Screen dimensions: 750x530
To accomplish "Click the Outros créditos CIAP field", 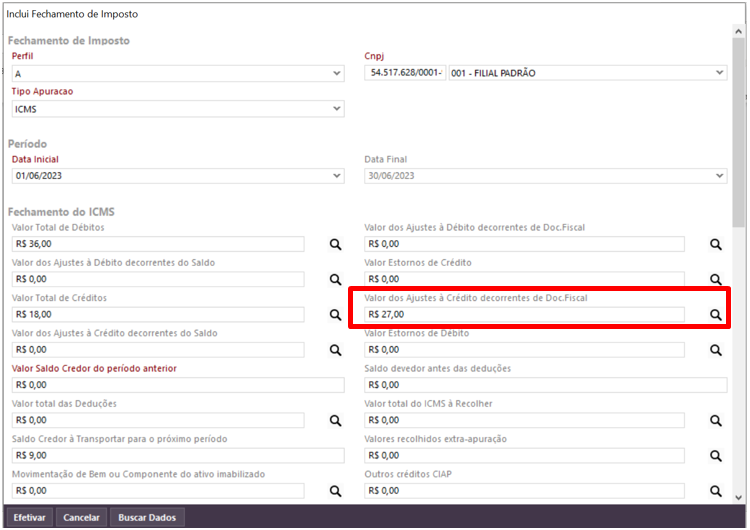I will pos(524,491).
